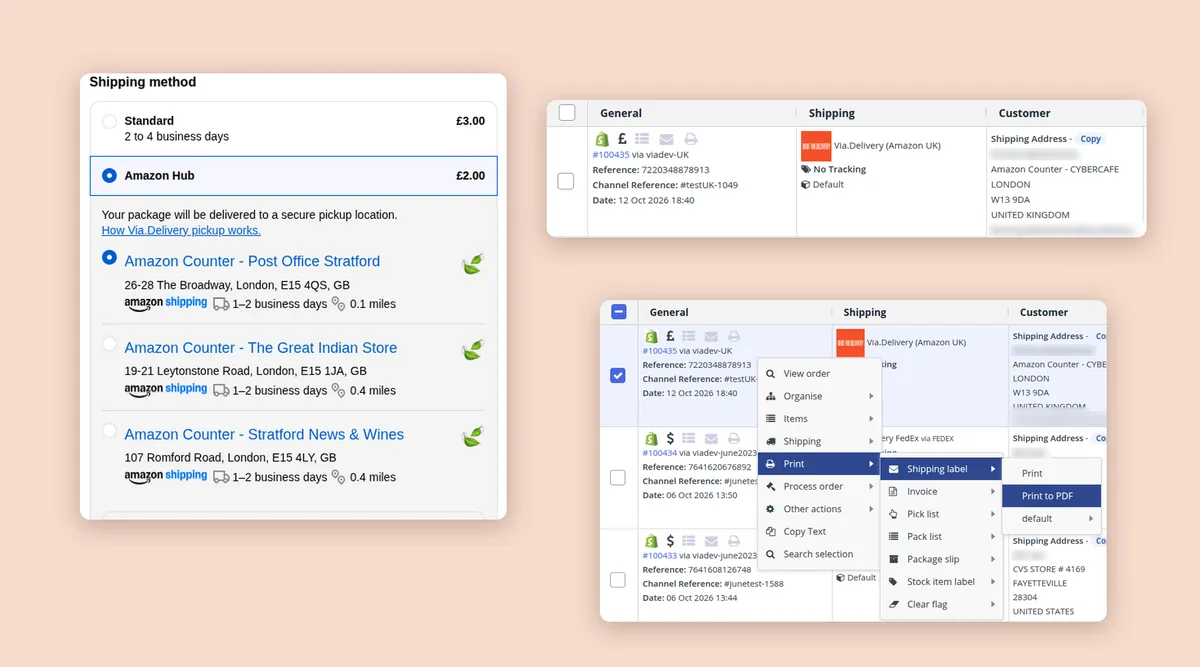
Task: Uncheck the selected order #100435 row checkbox
Action: coord(618,375)
